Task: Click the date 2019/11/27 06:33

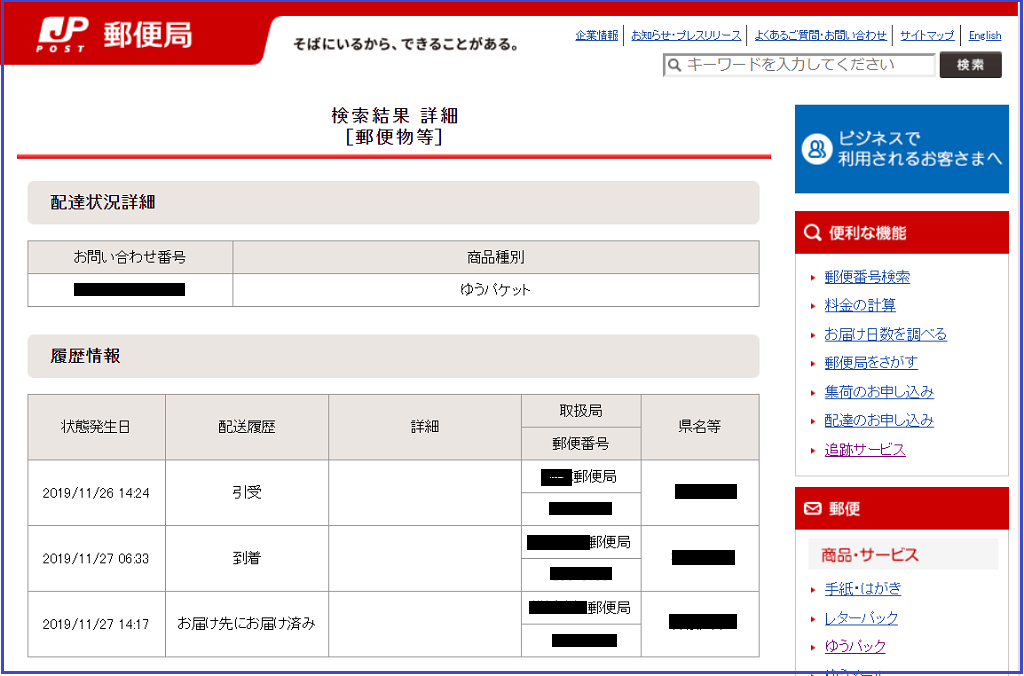Action: click(x=96, y=558)
